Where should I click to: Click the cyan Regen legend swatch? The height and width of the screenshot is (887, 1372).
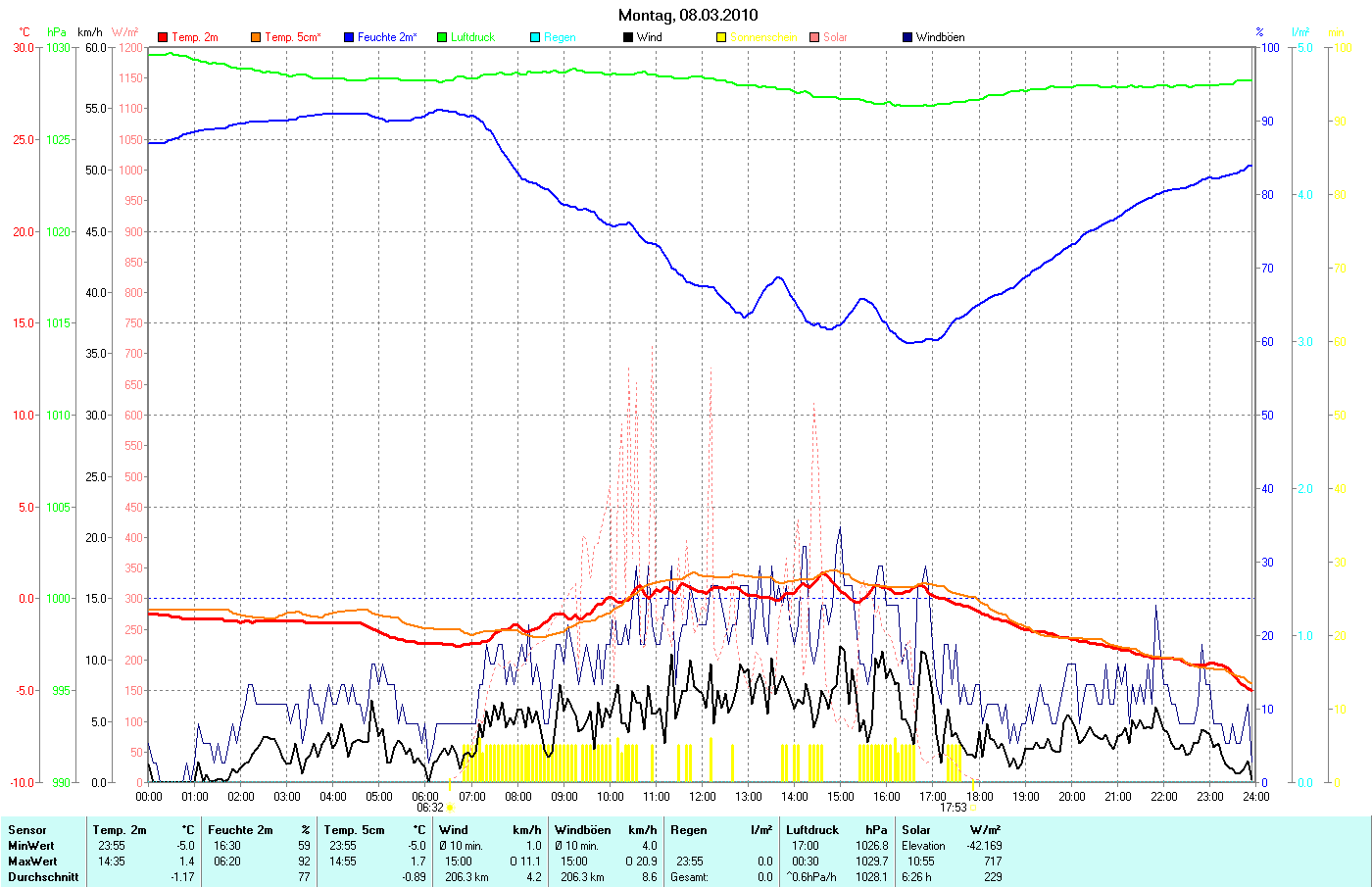coord(535,37)
